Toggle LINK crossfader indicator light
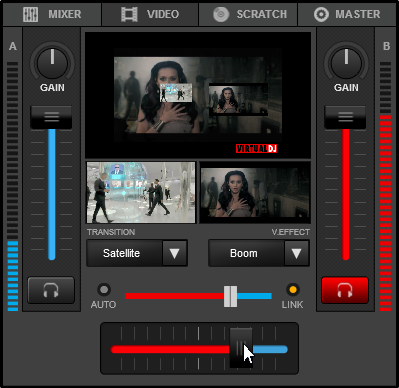399x388 pixels. pyautogui.click(x=293, y=289)
